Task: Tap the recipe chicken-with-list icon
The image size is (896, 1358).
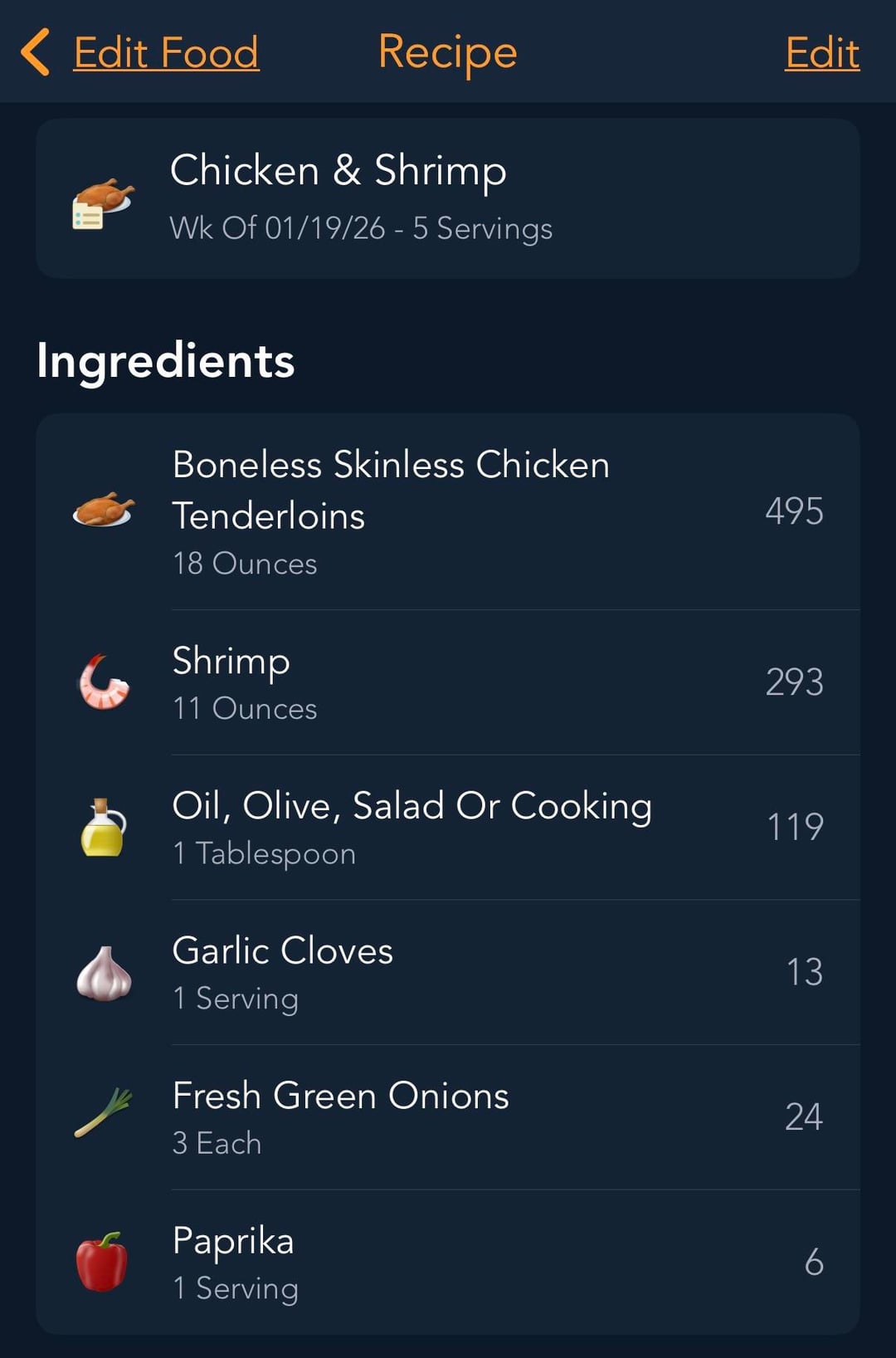Action: pos(102,203)
